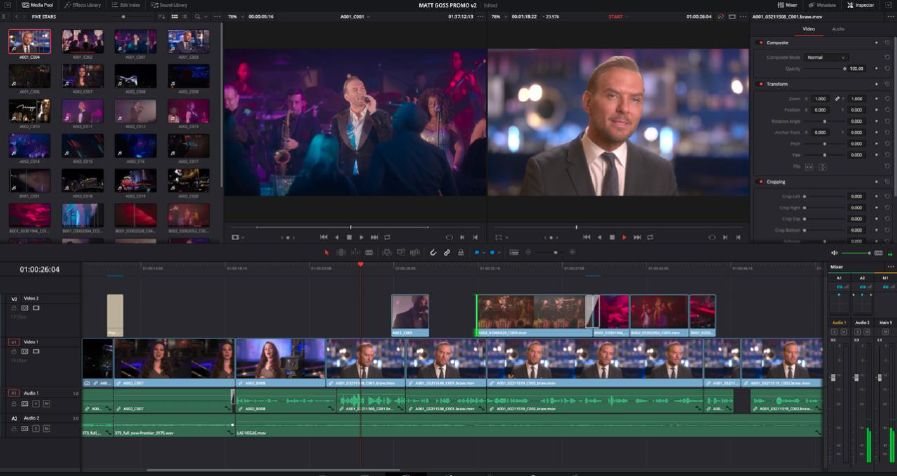
Task: Open source viewer zoom percentage dropdown
Action: 233,17
